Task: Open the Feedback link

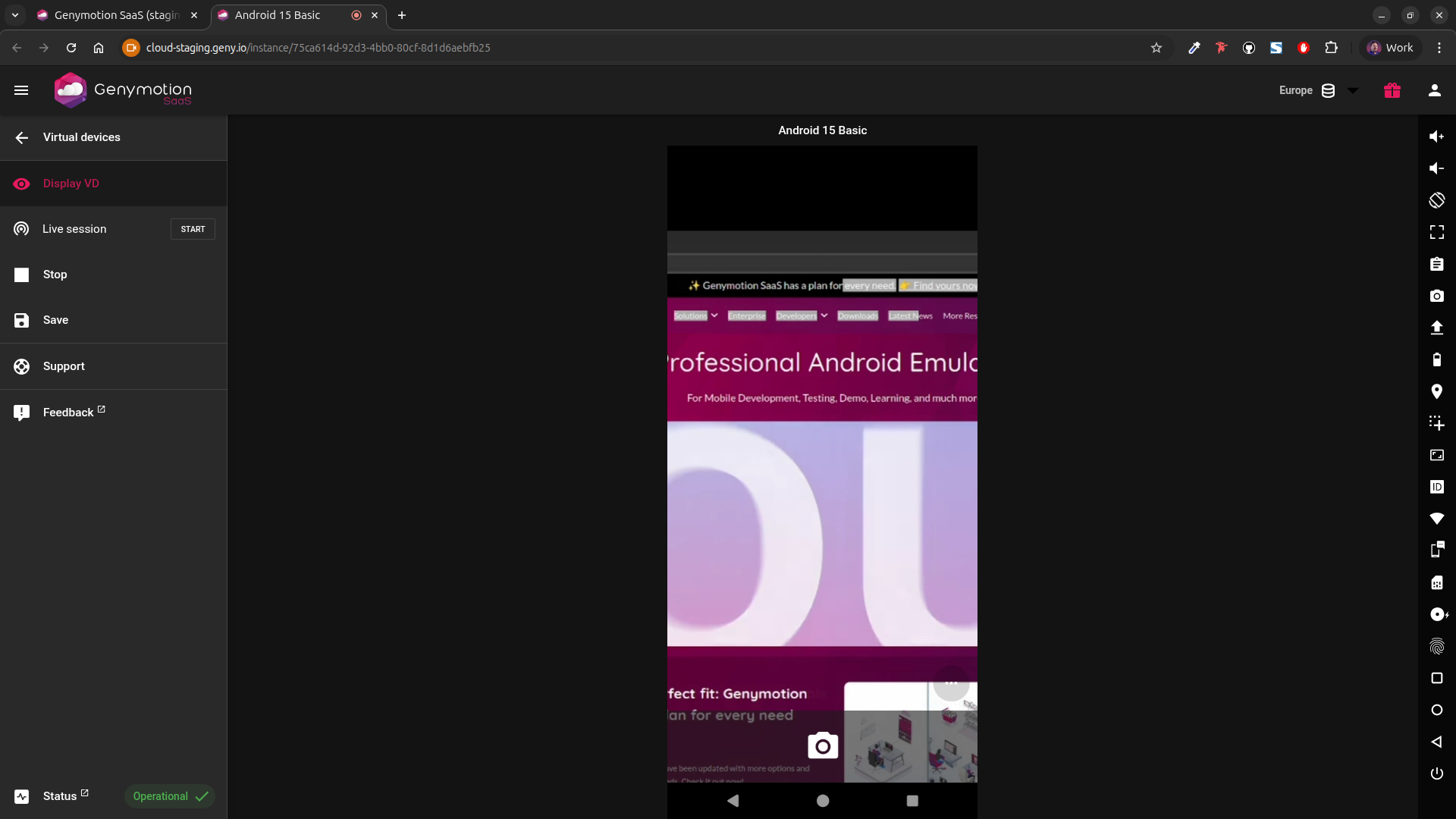Action: pyautogui.click(x=114, y=413)
